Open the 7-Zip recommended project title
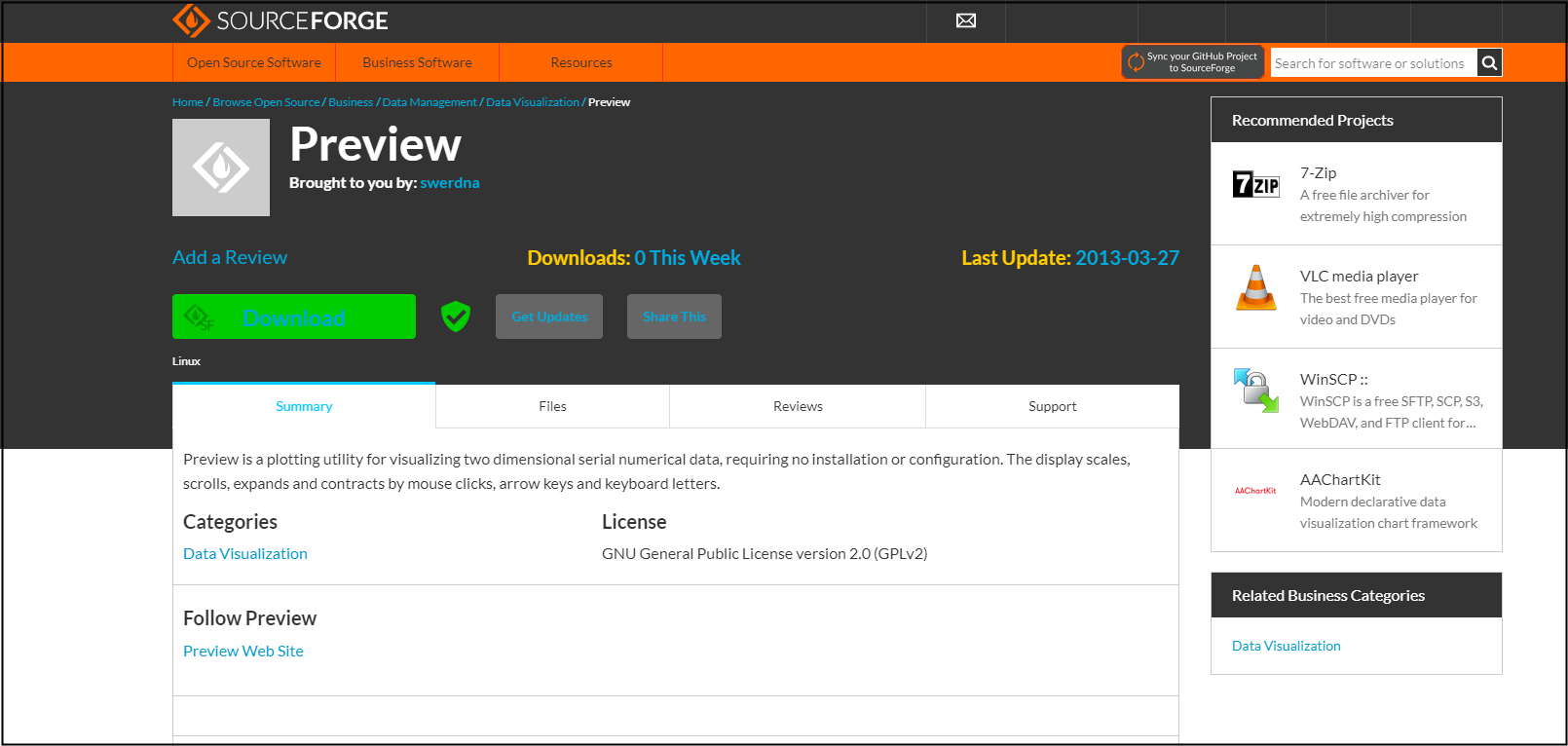 (1318, 173)
